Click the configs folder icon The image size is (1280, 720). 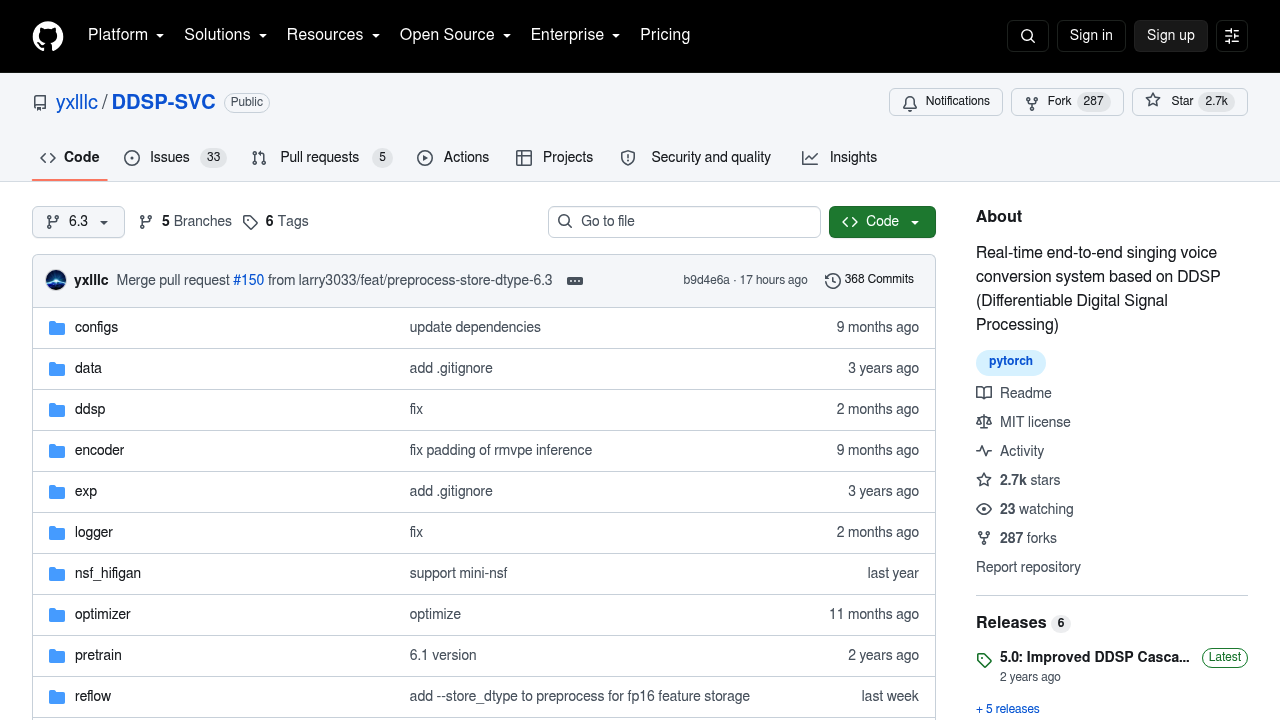pyautogui.click(x=57, y=328)
